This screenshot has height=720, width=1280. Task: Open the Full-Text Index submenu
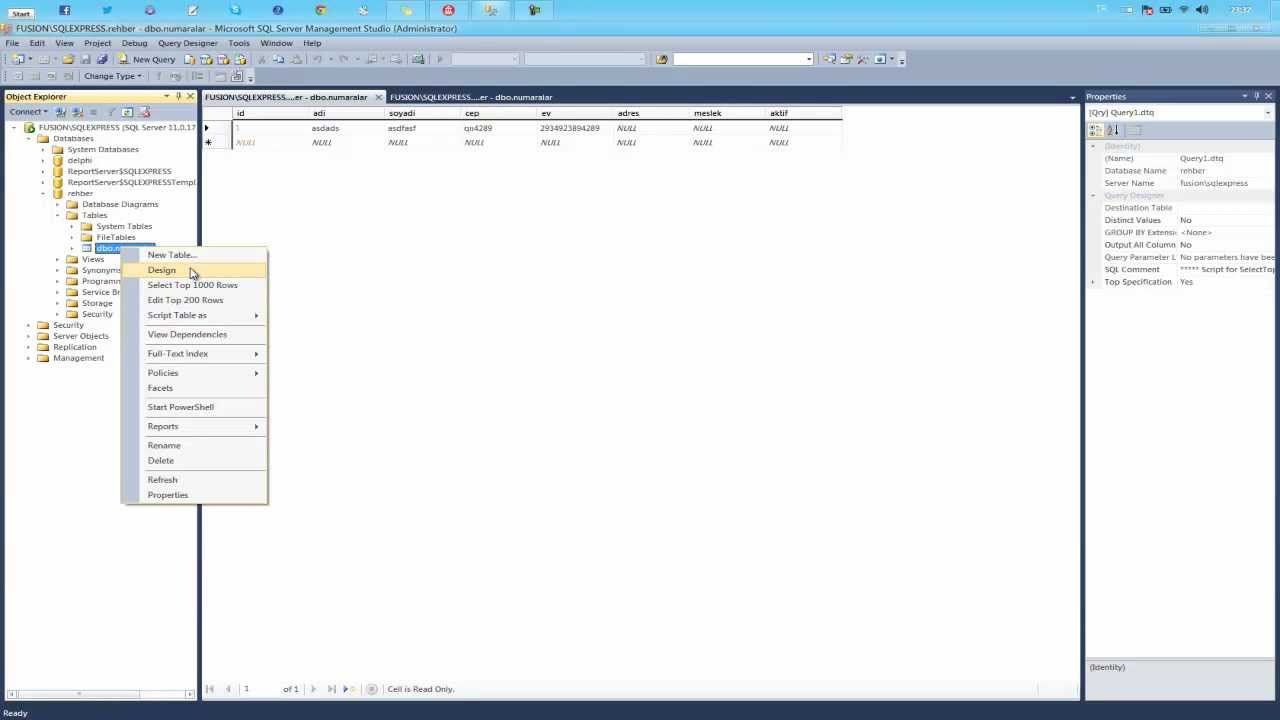click(195, 353)
